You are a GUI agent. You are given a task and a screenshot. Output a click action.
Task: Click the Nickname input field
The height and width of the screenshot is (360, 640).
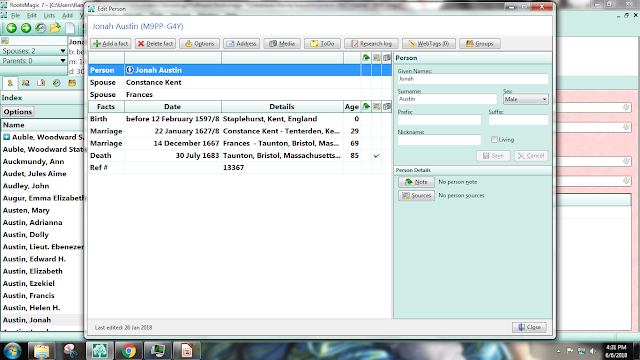coord(439,140)
